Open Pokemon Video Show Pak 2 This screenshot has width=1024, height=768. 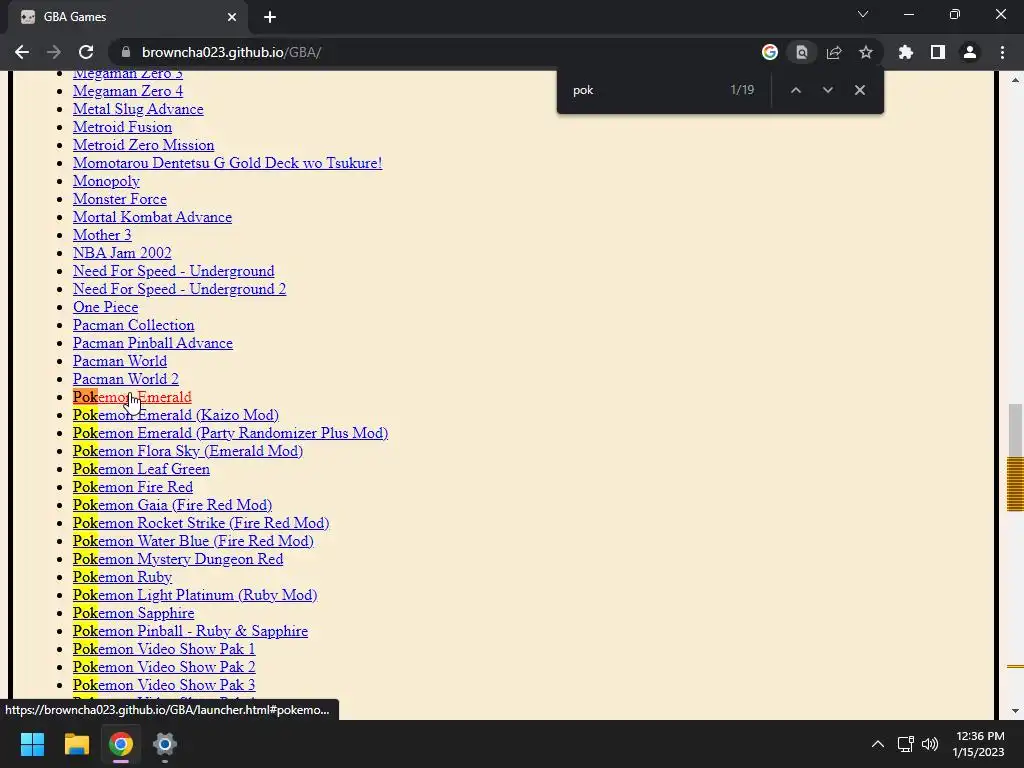pos(164,667)
